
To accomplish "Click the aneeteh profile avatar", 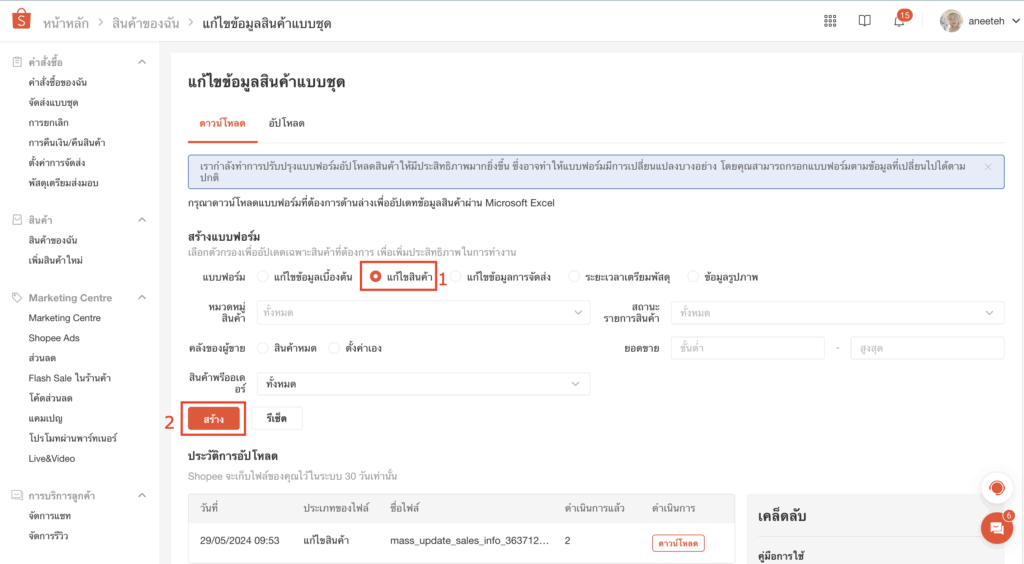I will coord(951,21).
